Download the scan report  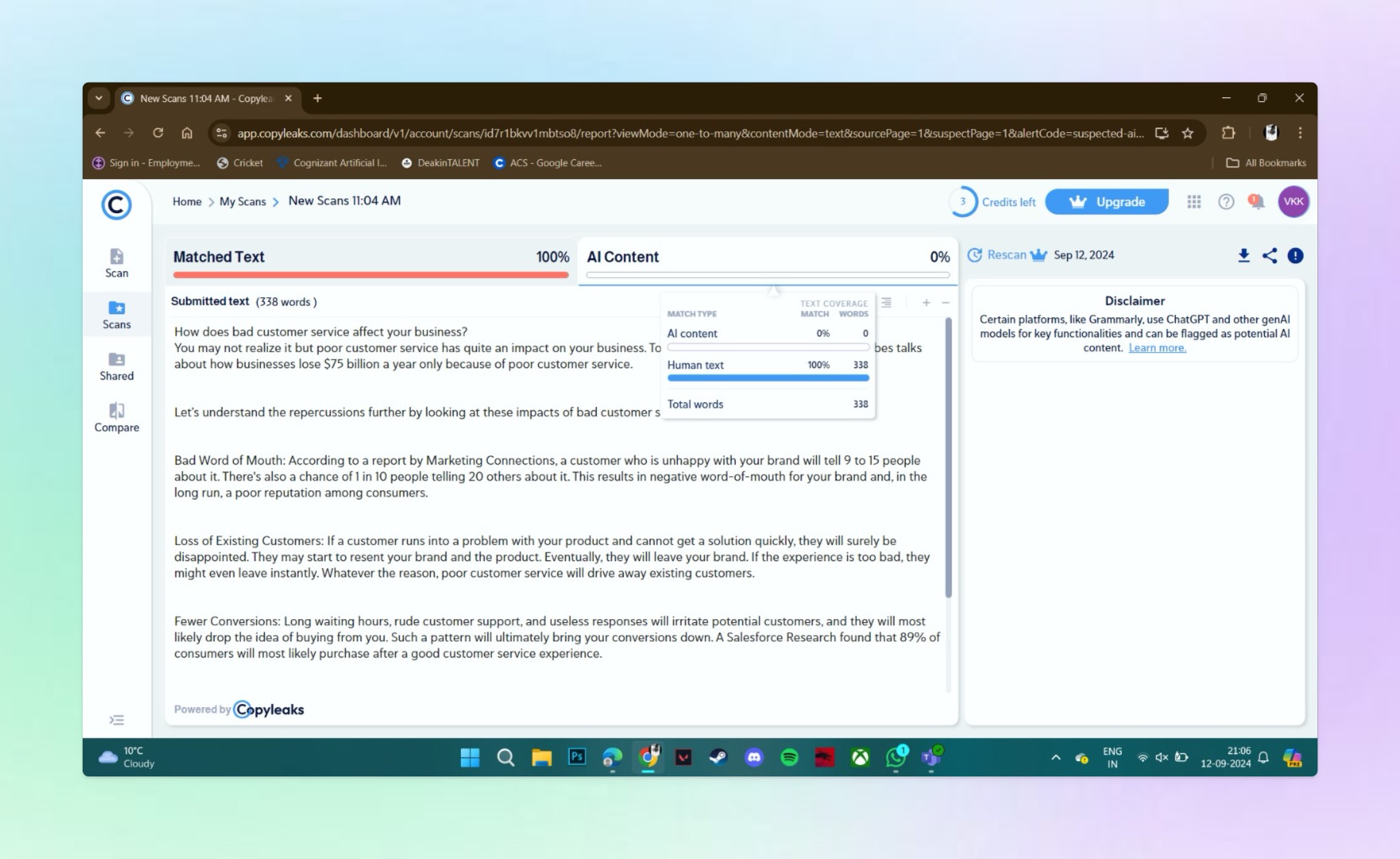click(1243, 255)
